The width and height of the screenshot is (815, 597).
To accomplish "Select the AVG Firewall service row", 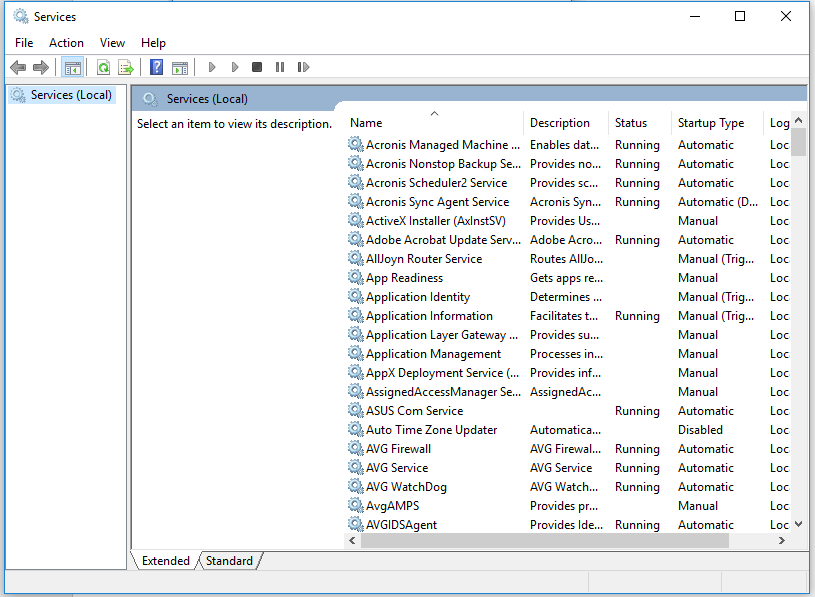I will (x=398, y=449).
